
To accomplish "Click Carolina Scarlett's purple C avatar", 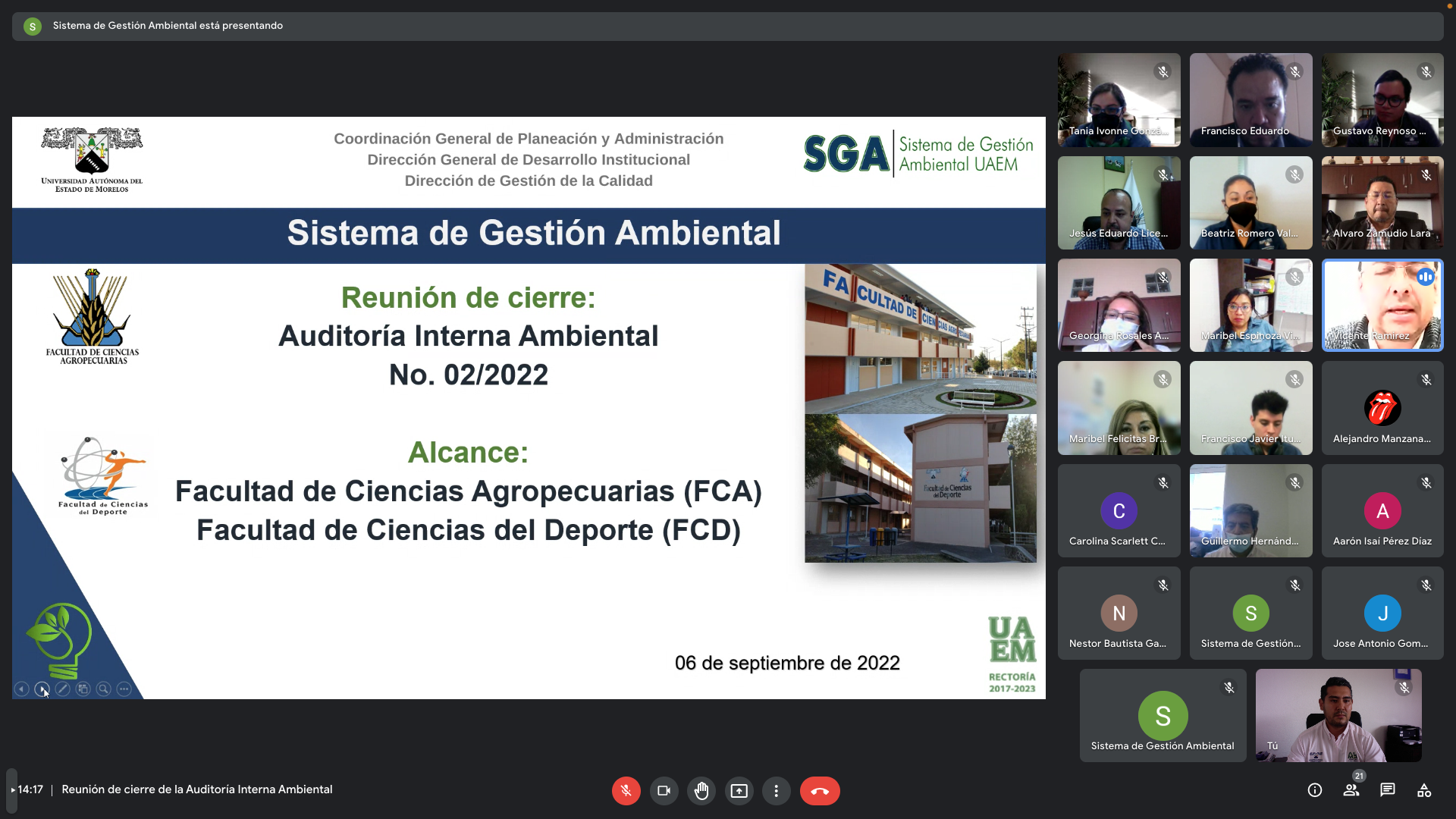I will tap(1119, 511).
